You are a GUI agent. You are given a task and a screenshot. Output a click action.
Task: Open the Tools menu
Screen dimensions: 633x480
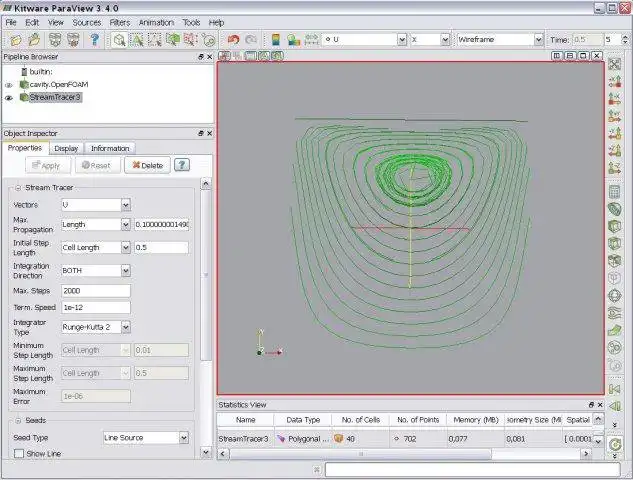click(x=191, y=23)
